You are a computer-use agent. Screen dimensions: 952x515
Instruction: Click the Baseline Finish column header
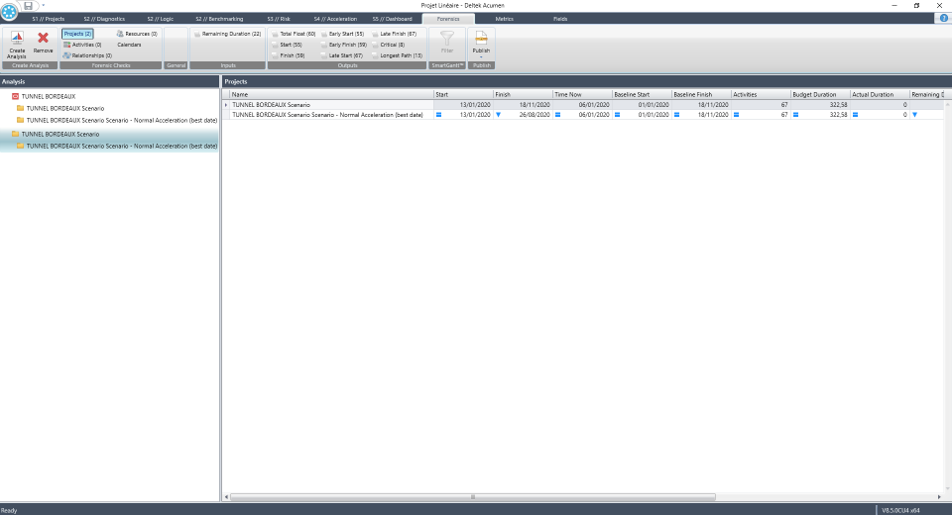(701, 95)
